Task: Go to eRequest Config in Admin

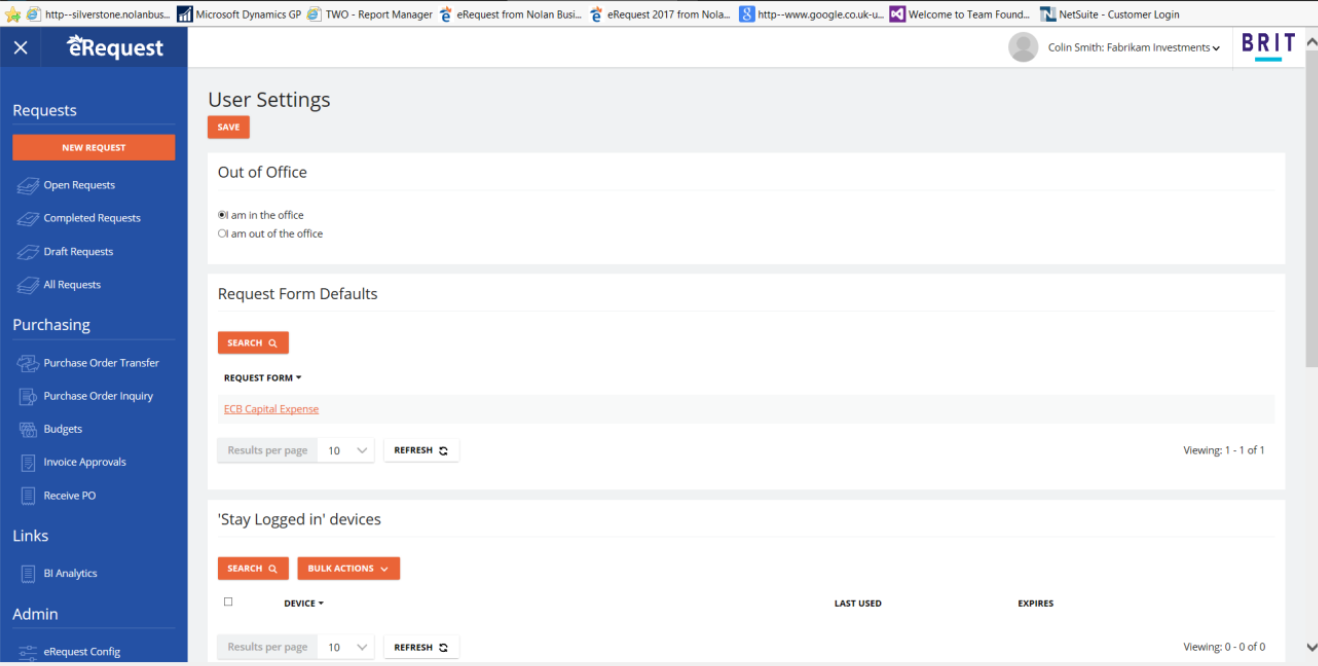Action: pos(82,652)
